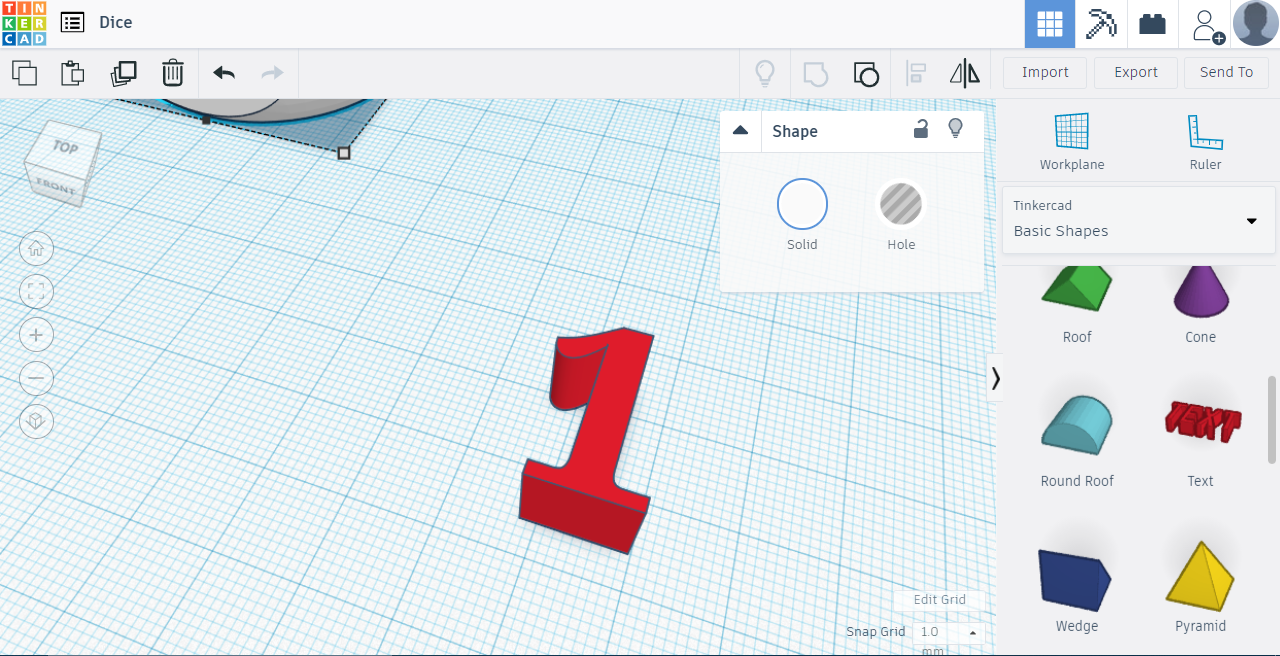This screenshot has width=1280, height=656.
Task: Collapse the shapes panel with chevron
Action: click(995, 378)
